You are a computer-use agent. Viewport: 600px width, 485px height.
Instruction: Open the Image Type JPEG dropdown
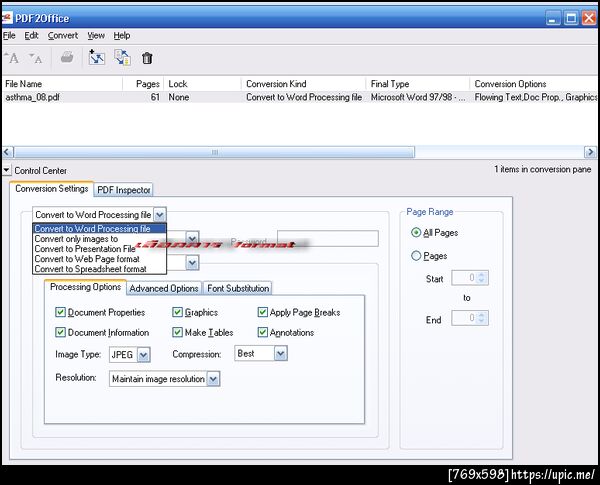143,354
